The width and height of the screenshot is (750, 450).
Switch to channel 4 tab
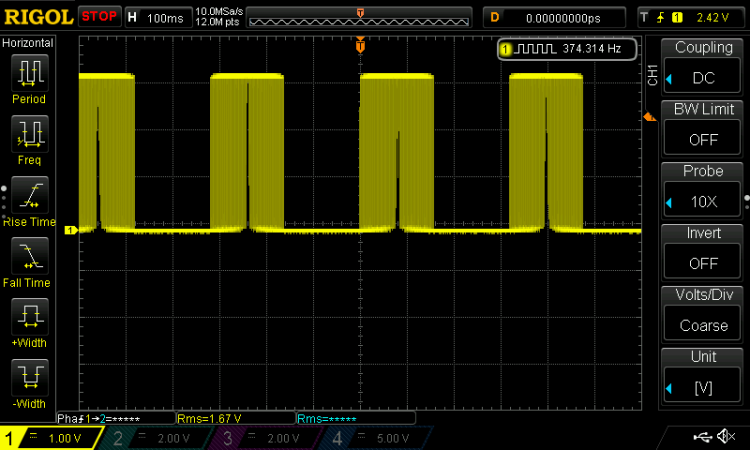(375, 438)
